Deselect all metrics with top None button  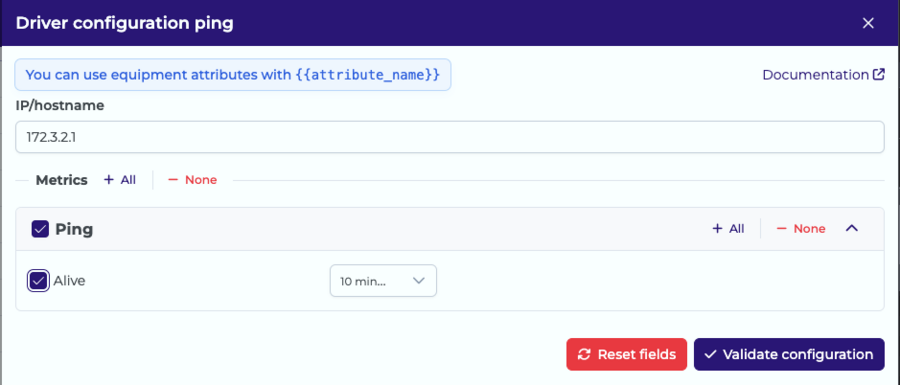(x=192, y=180)
